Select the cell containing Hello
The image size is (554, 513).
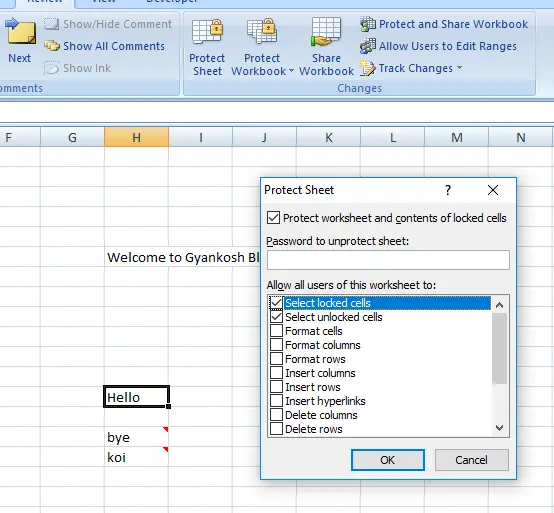[136, 397]
